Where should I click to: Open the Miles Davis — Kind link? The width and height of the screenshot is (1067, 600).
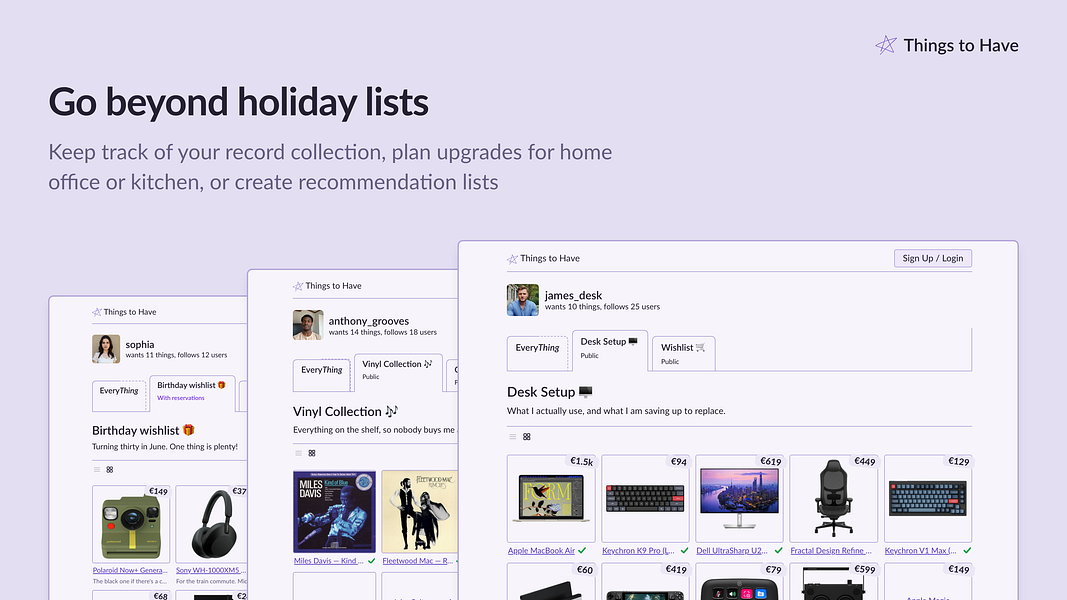click(329, 561)
